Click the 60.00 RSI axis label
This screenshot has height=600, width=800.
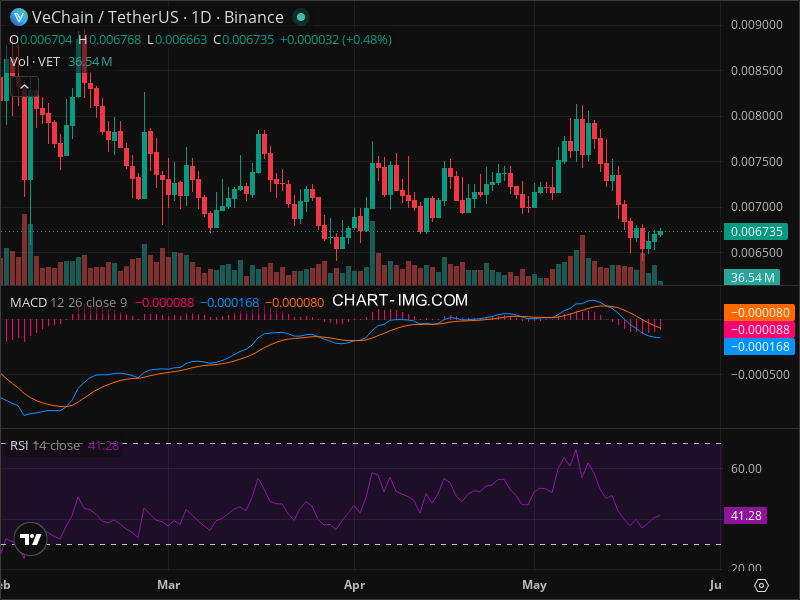click(746, 469)
